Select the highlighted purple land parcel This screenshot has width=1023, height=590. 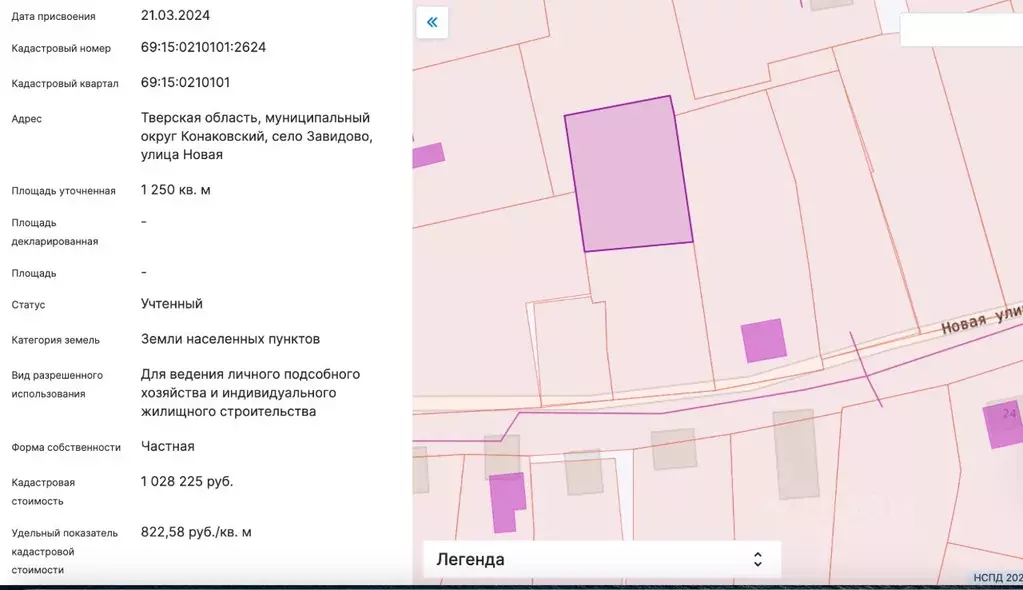click(x=628, y=174)
